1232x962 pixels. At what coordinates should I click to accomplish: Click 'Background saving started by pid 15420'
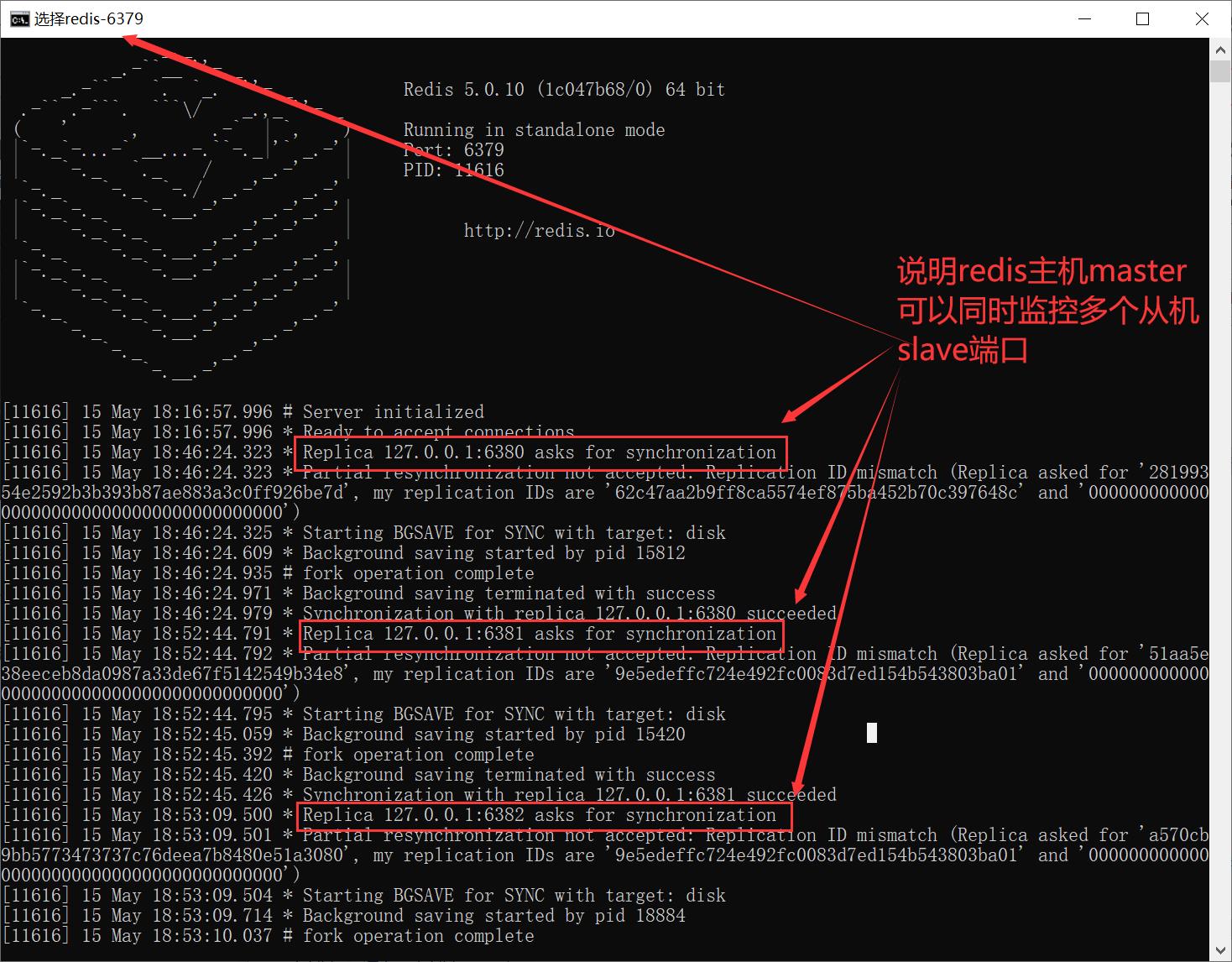493,735
